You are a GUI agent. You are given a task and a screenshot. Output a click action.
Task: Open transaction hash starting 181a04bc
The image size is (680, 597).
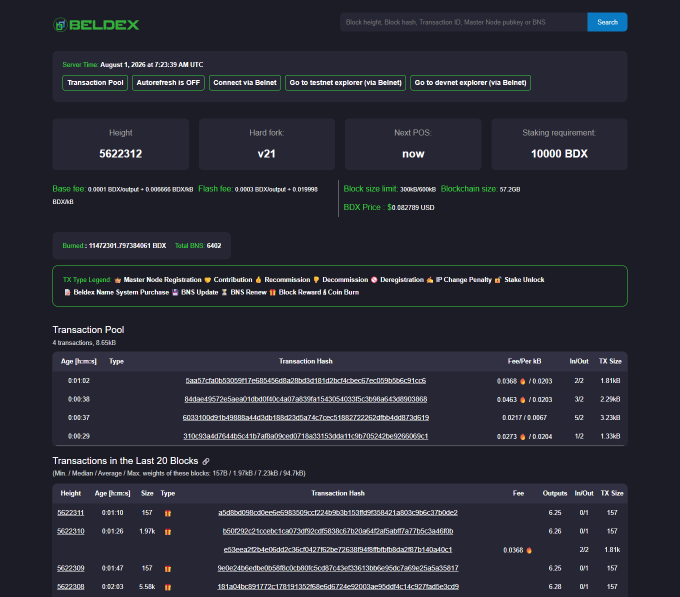[x=338, y=587]
